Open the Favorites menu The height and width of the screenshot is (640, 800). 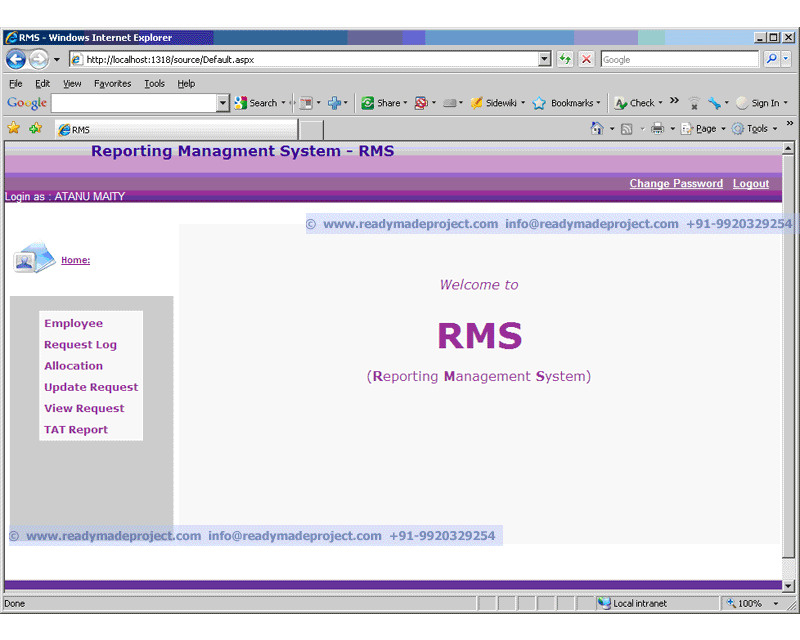[112, 83]
